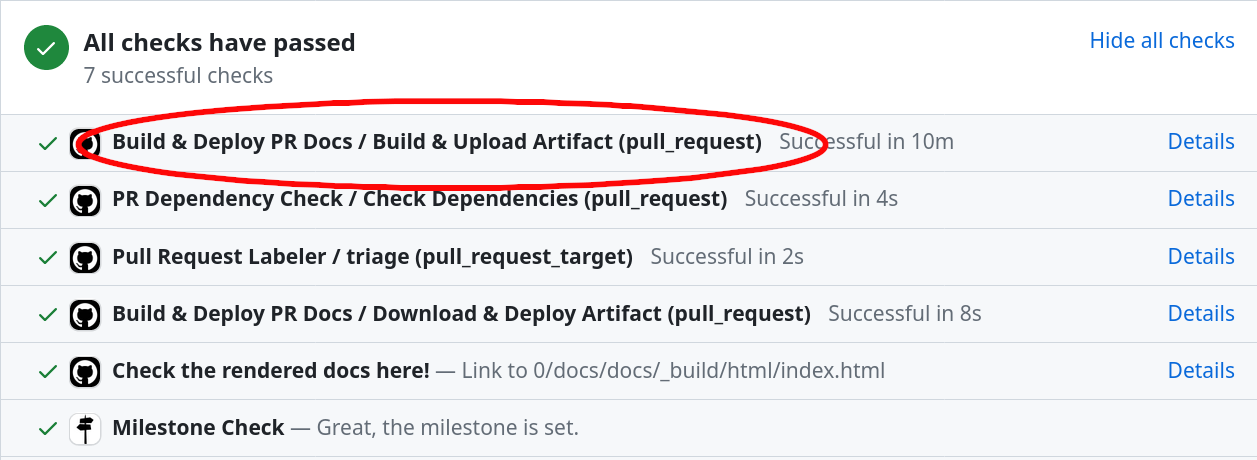Image resolution: width=1257 pixels, height=460 pixels.
Task: Open Details for Pull Request Labeler triage
Action: (1201, 257)
